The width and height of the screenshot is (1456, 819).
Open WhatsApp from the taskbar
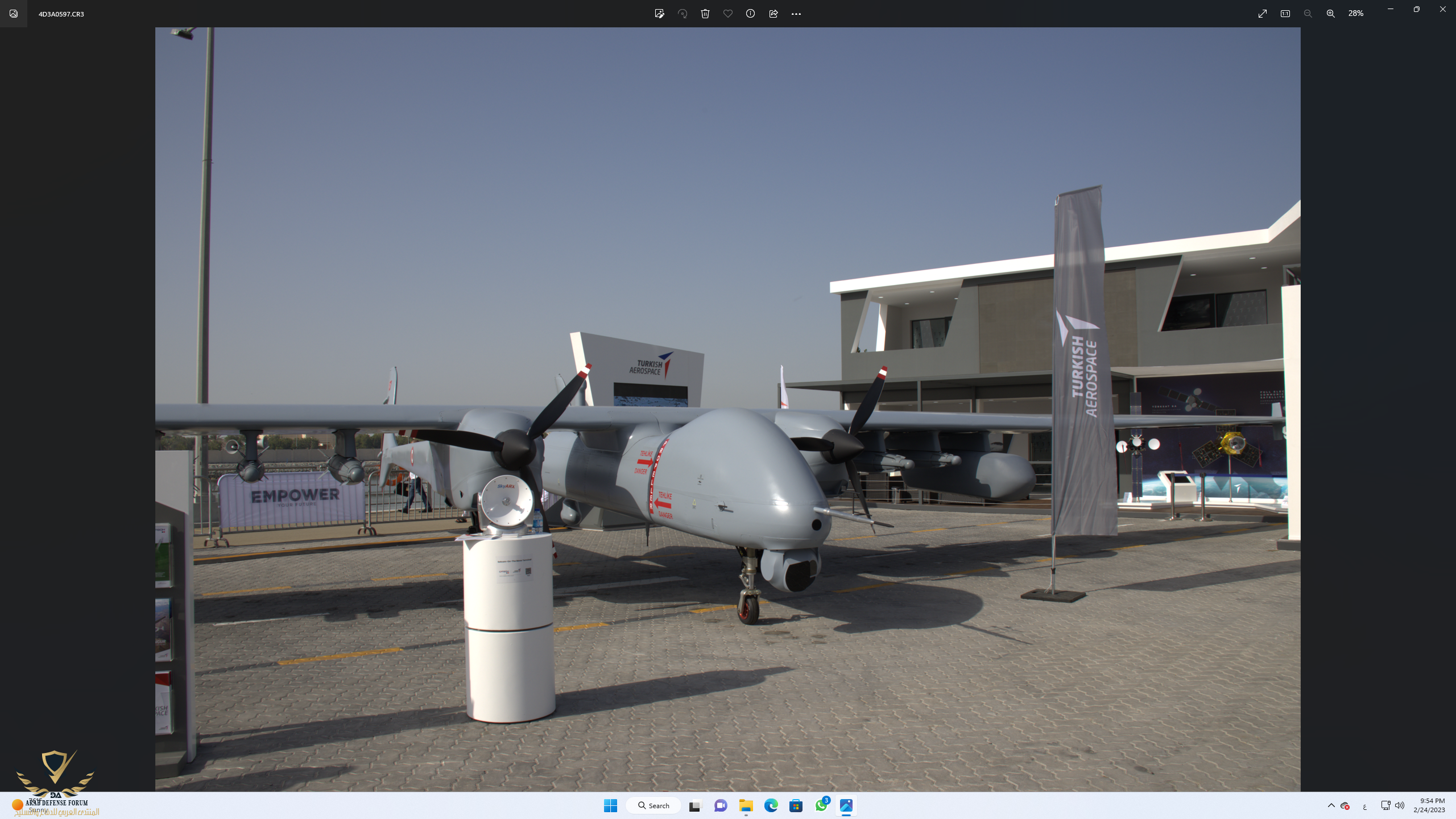(x=821, y=805)
